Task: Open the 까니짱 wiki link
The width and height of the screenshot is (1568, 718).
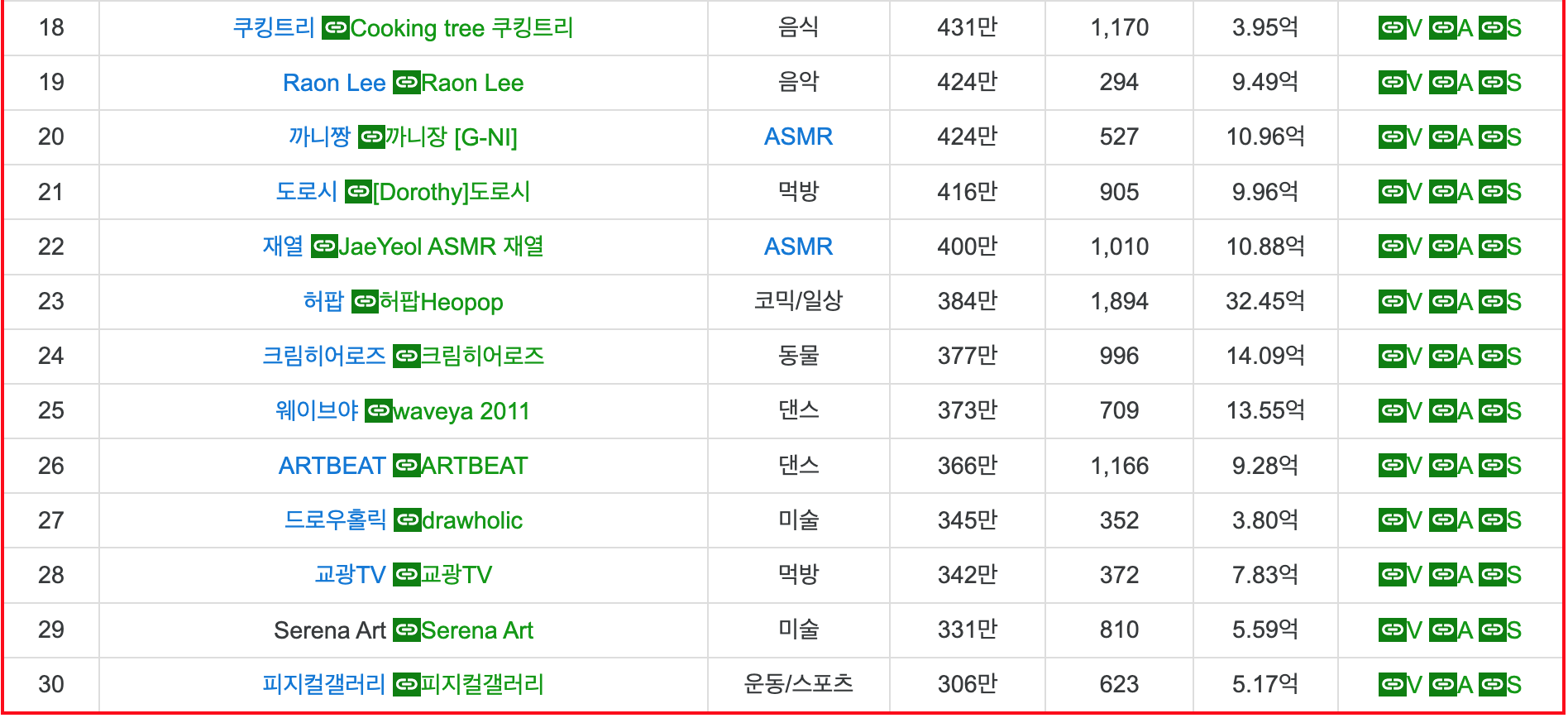Action: click(x=320, y=137)
